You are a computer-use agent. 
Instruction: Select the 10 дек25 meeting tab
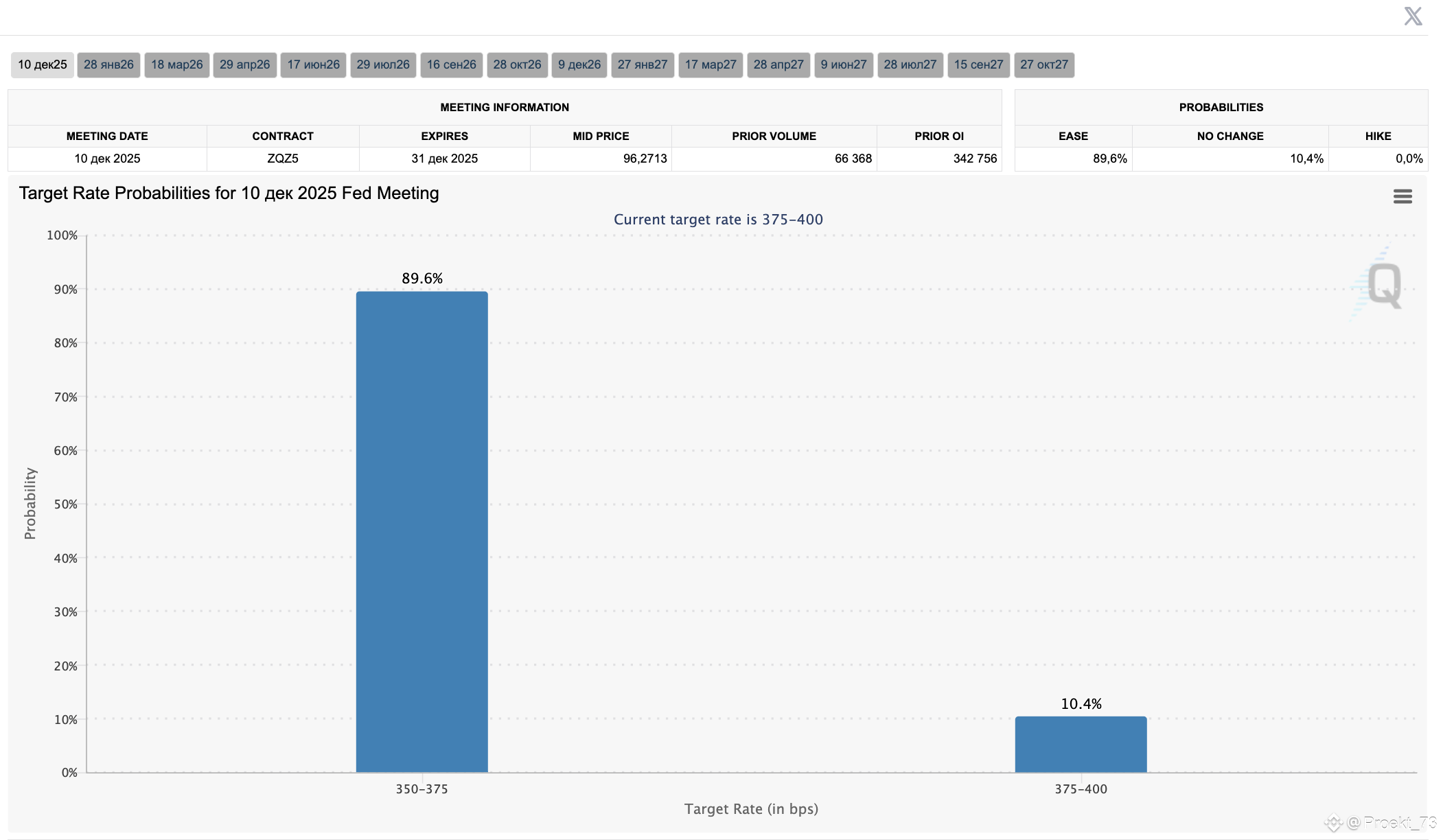coord(43,65)
